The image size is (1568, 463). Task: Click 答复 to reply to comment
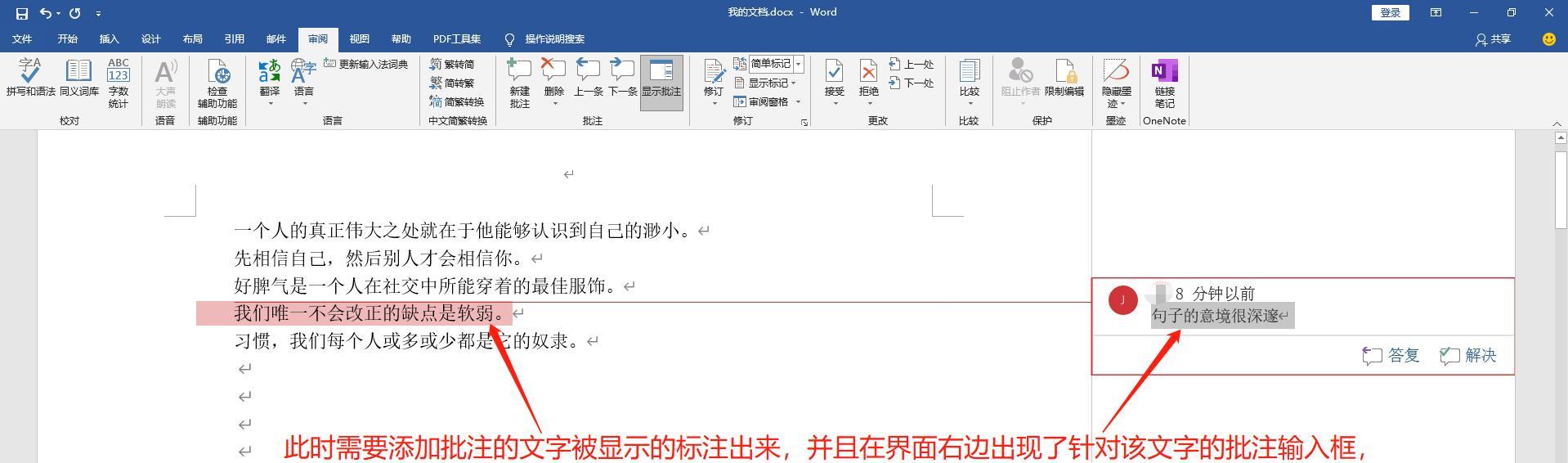point(1391,355)
